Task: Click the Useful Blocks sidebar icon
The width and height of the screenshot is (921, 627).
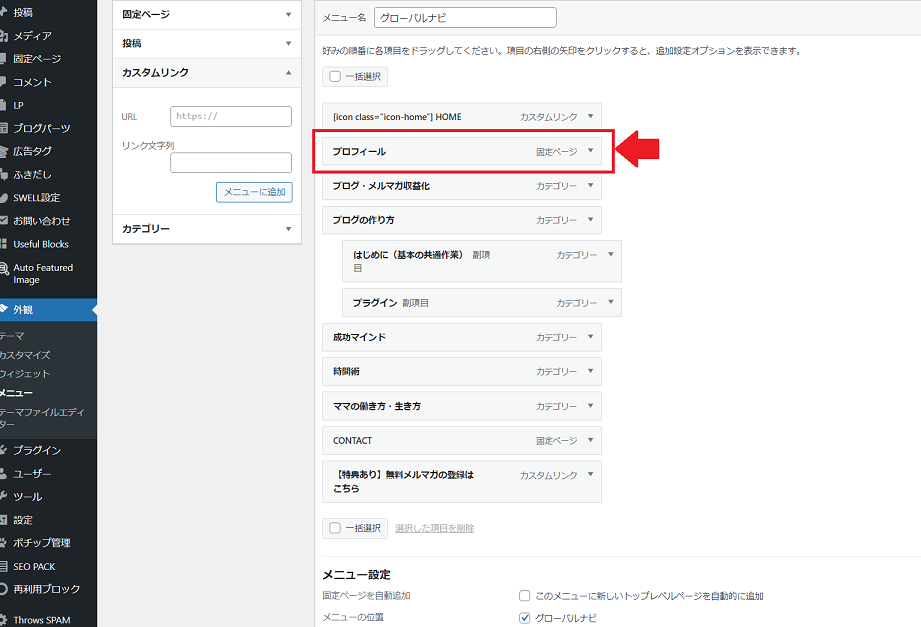Action: 4,244
